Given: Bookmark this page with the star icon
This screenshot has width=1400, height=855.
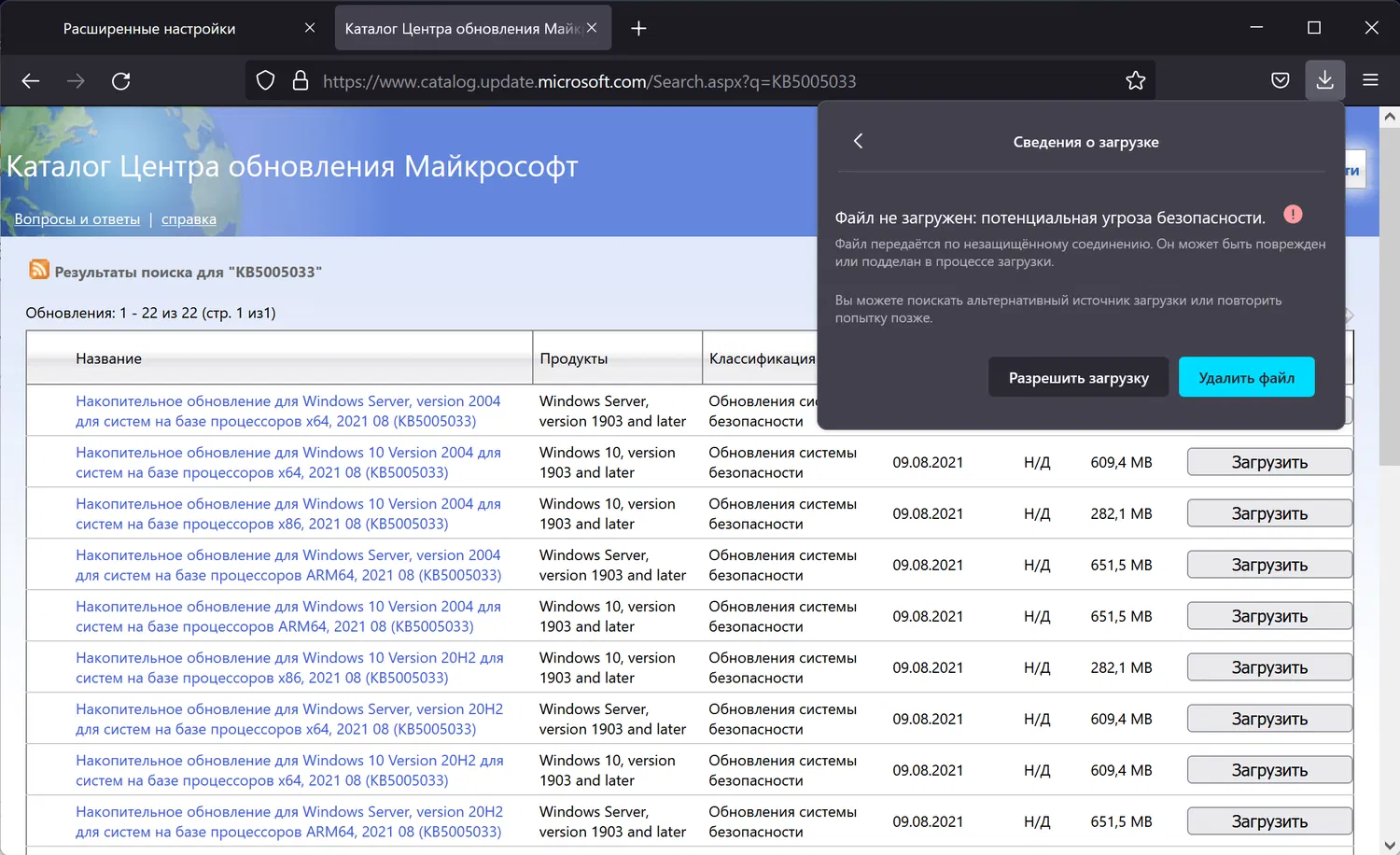Looking at the screenshot, I should point(1136,81).
